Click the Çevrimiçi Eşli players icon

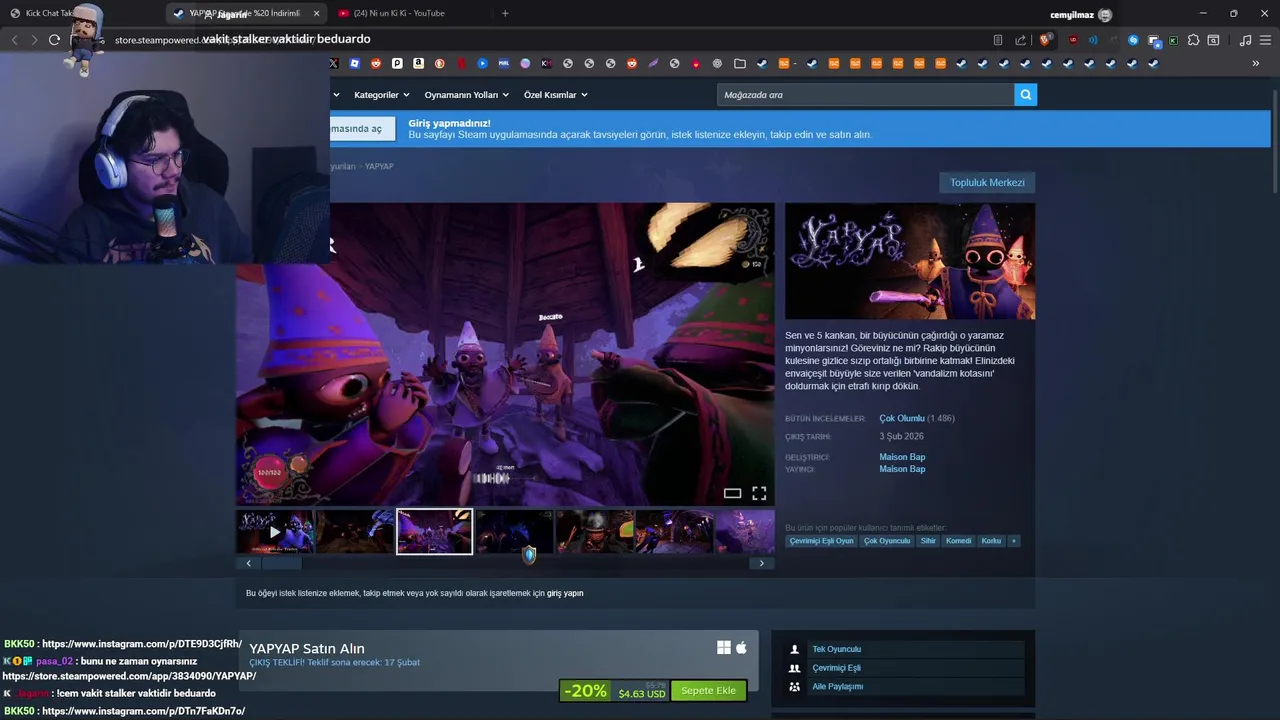795,668
